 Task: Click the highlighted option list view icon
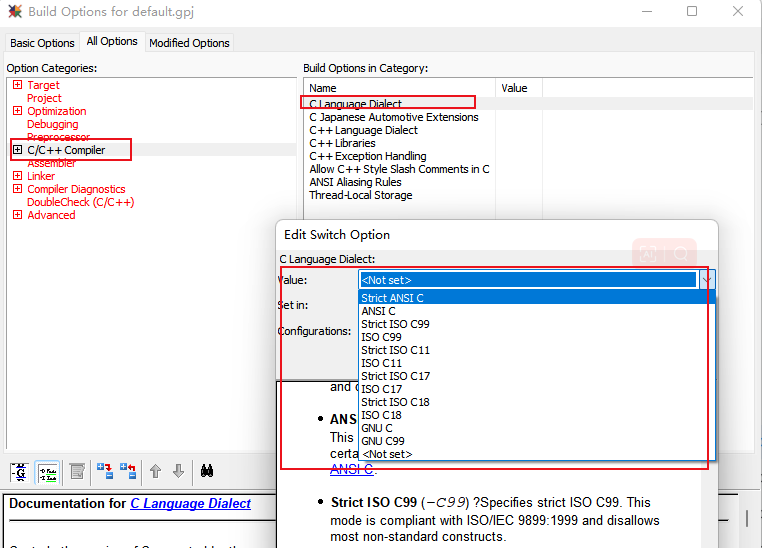click(46, 471)
